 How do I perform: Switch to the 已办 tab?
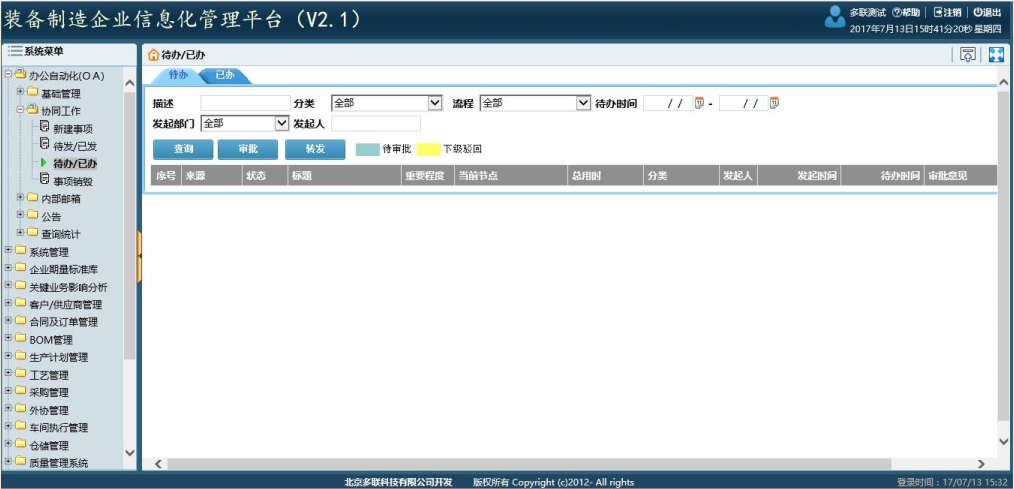click(x=225, y=75)
